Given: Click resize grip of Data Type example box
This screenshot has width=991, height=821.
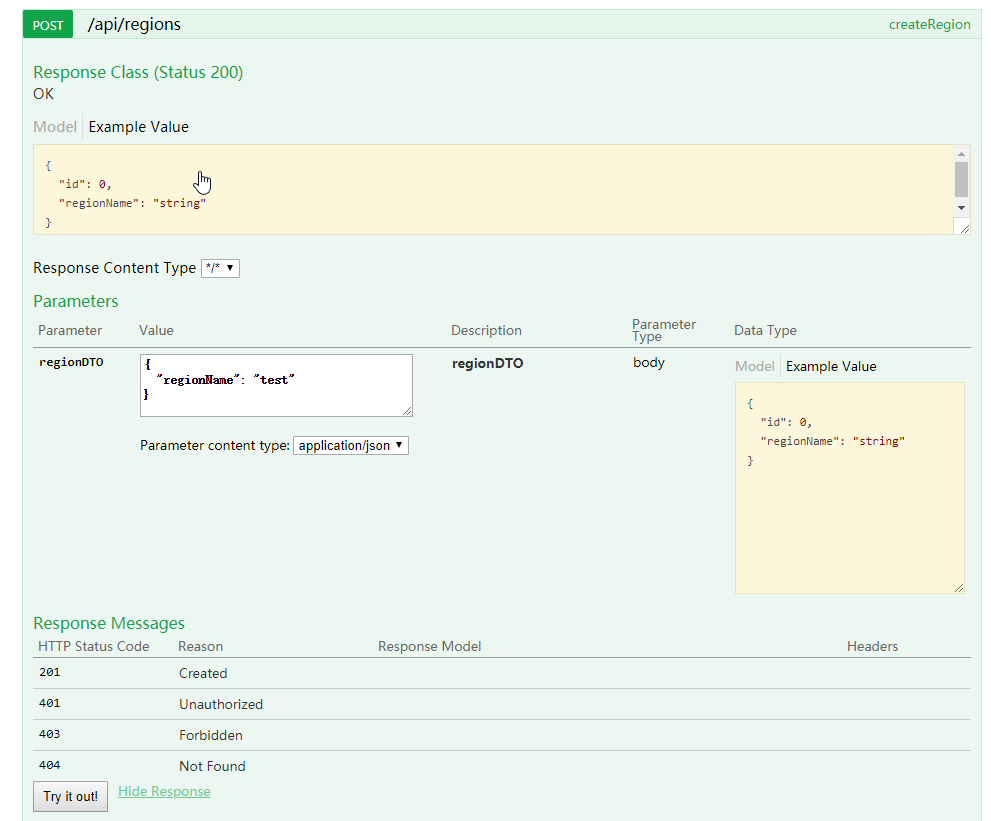Looking at the screenshot, I should point(959,587).
